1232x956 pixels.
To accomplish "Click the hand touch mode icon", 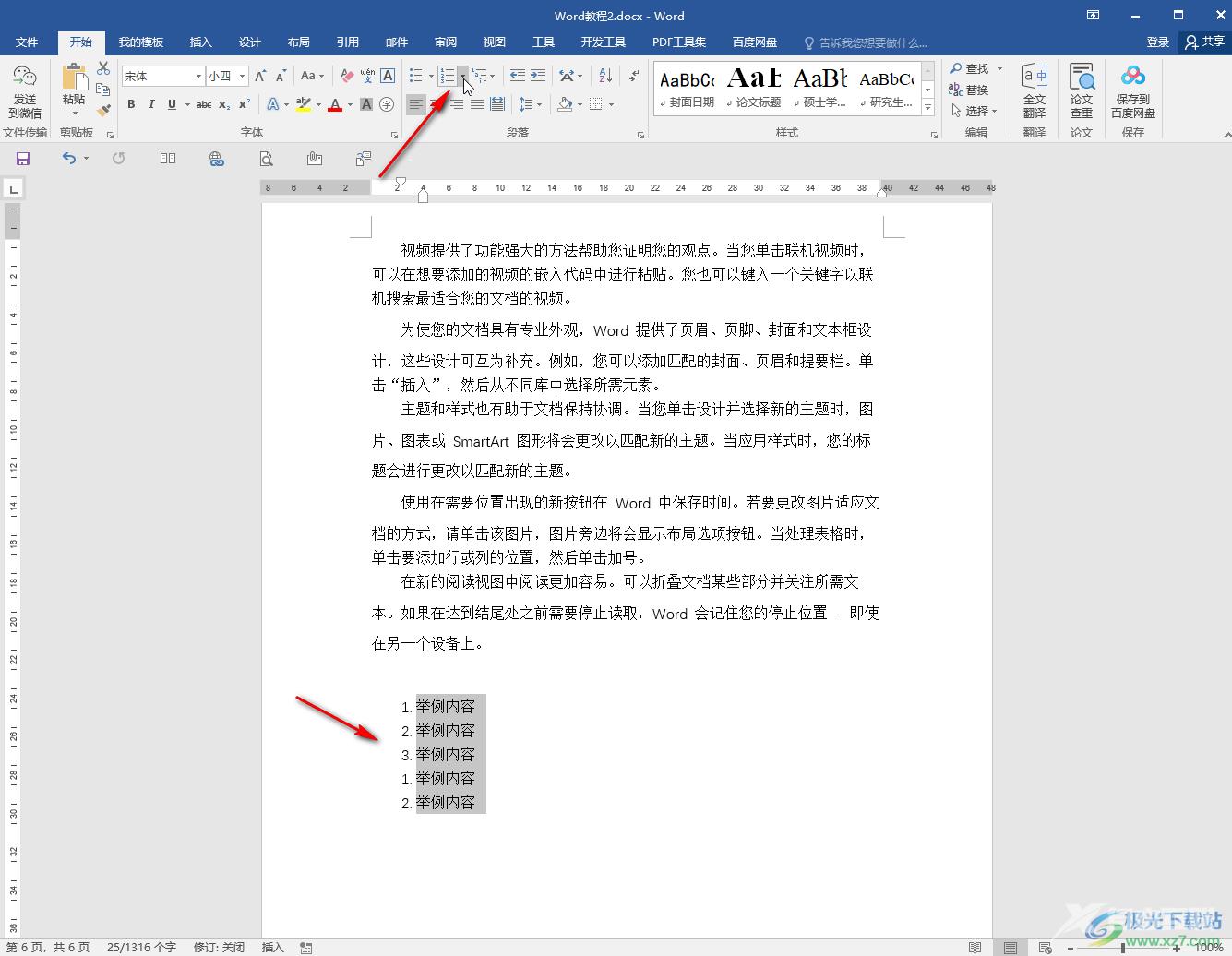I will [315, 159].
